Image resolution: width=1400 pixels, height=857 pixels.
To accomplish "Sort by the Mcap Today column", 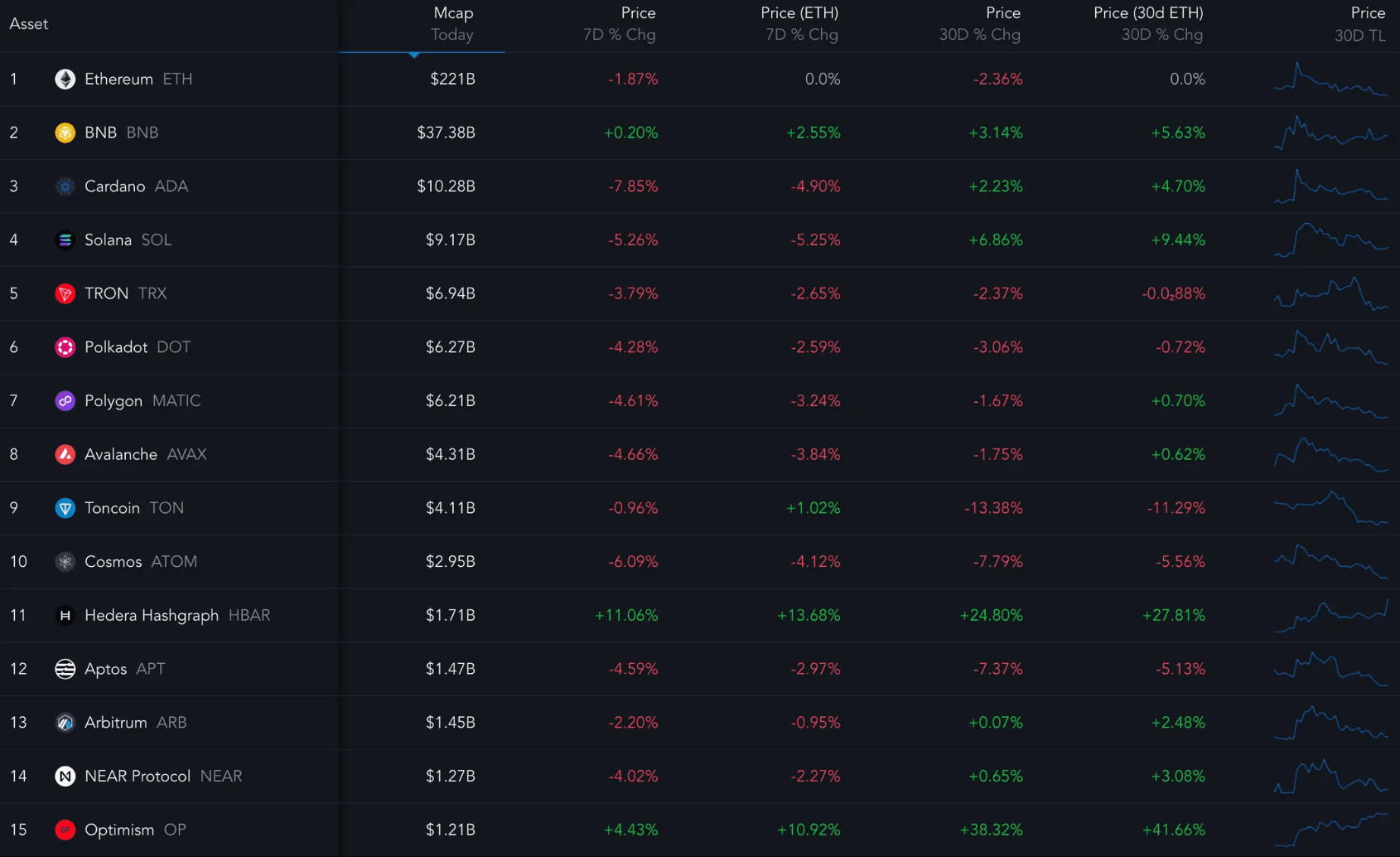I will (x=452, y=24).
